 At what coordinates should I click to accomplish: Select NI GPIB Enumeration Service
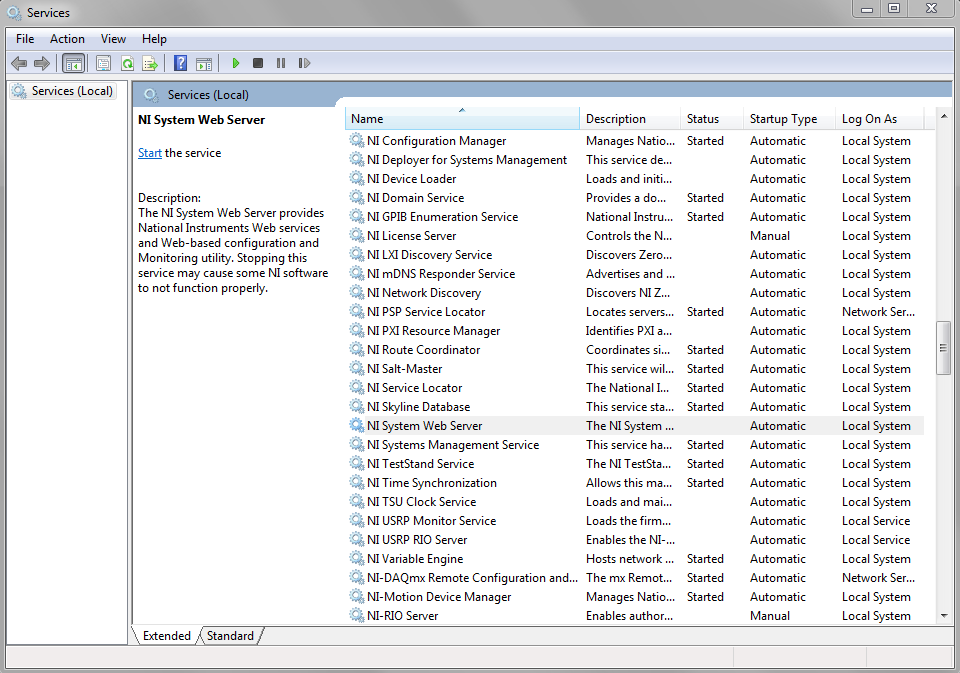(634, 216)
